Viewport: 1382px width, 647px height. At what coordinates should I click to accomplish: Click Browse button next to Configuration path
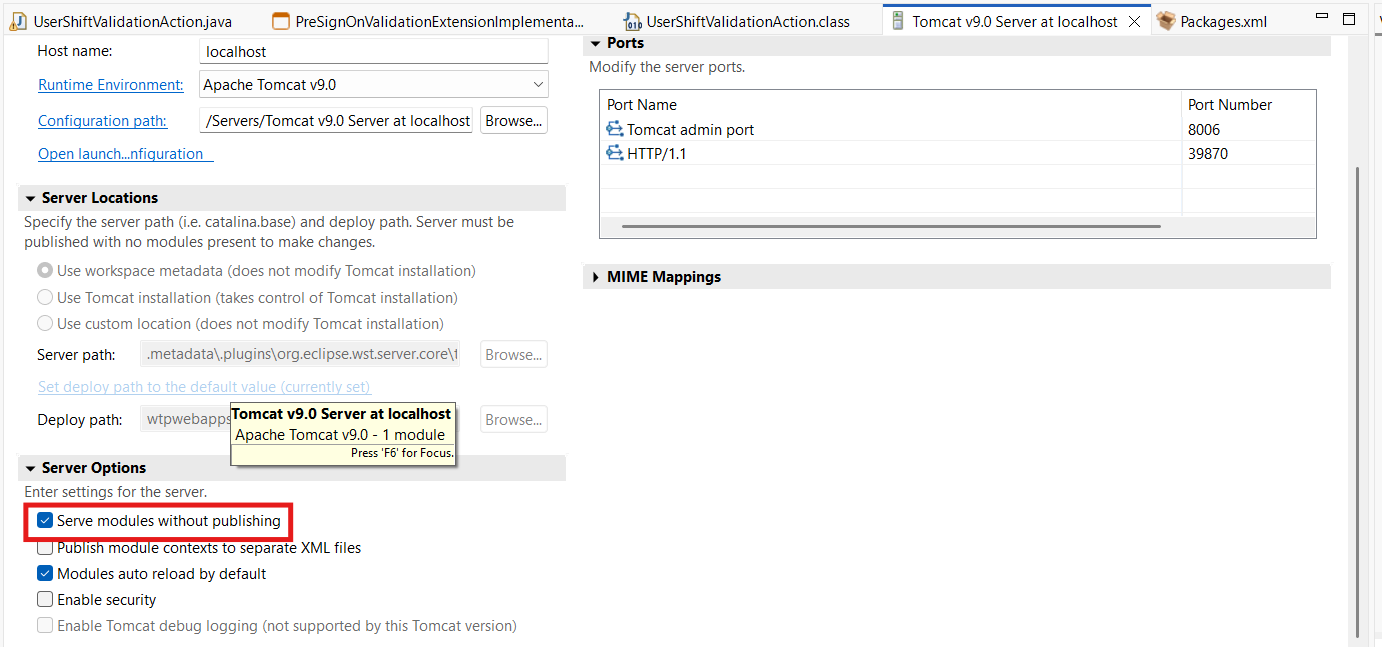pos(514,121)
